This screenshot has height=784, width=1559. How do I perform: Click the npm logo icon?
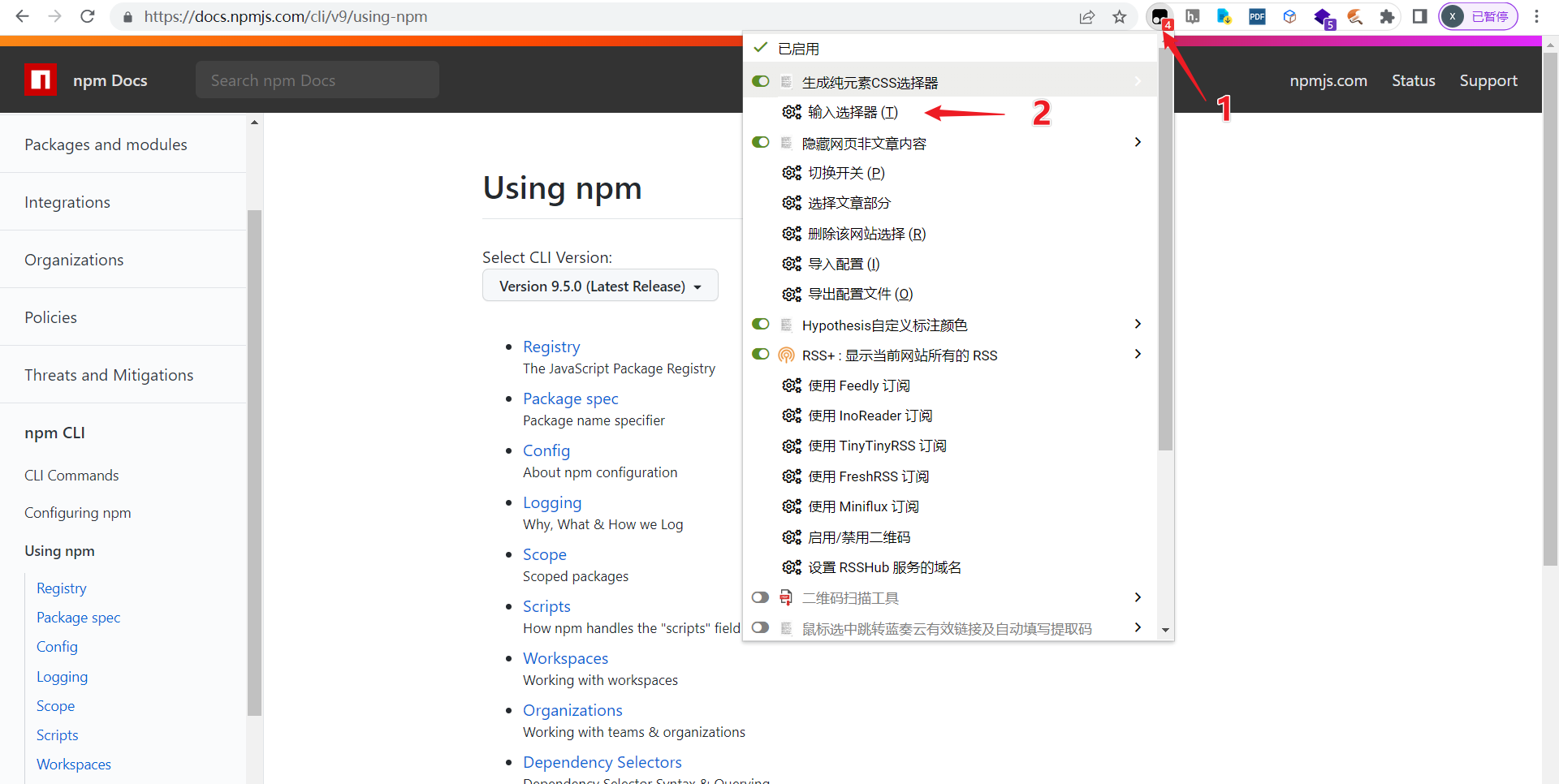tap(41, 80)
